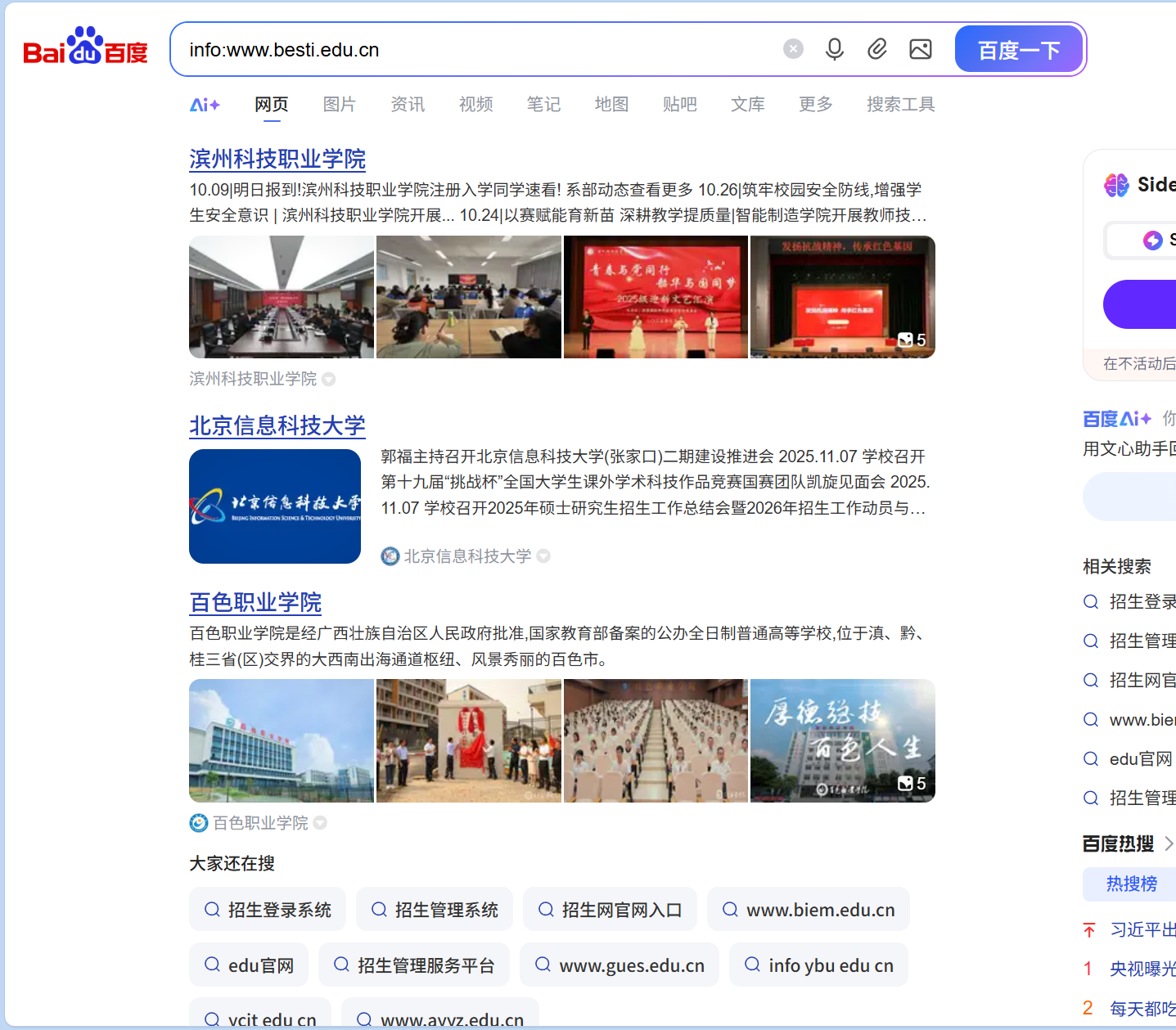Open the 百色 campus building photo thumbnail
1176x1030 pixels.
[x=282, y=740]
